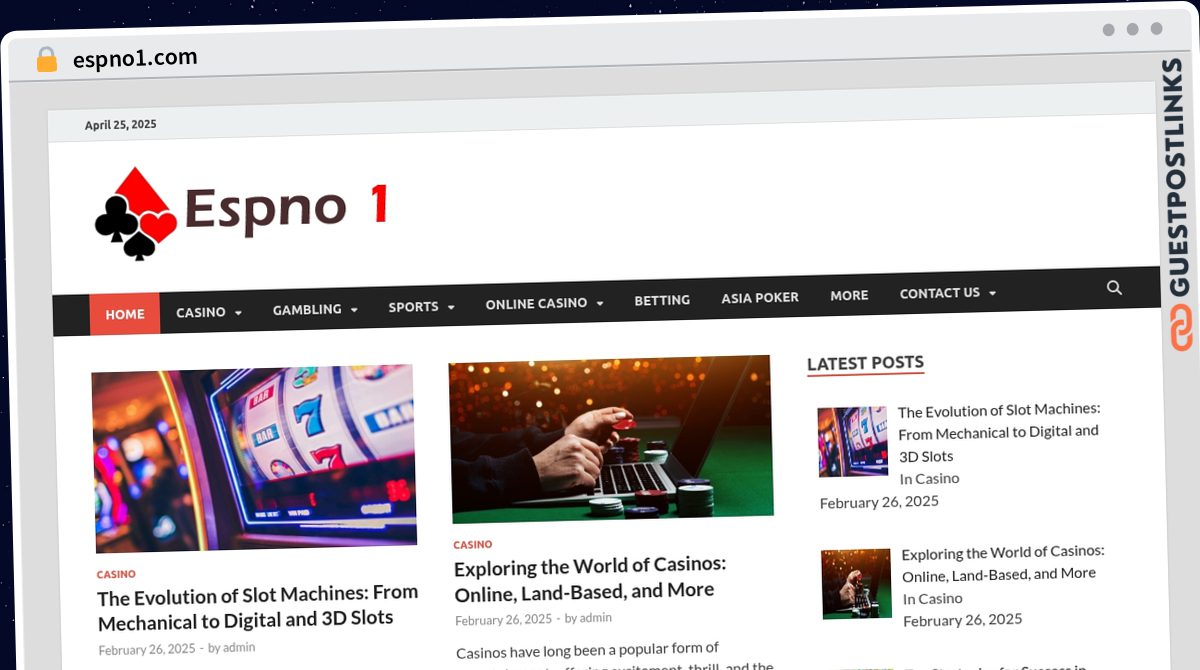Image resolution: width=1200 pixels, height=670 pixels.
Task: Click the Latest Posts heading
Action: click(x=865, y=364)
